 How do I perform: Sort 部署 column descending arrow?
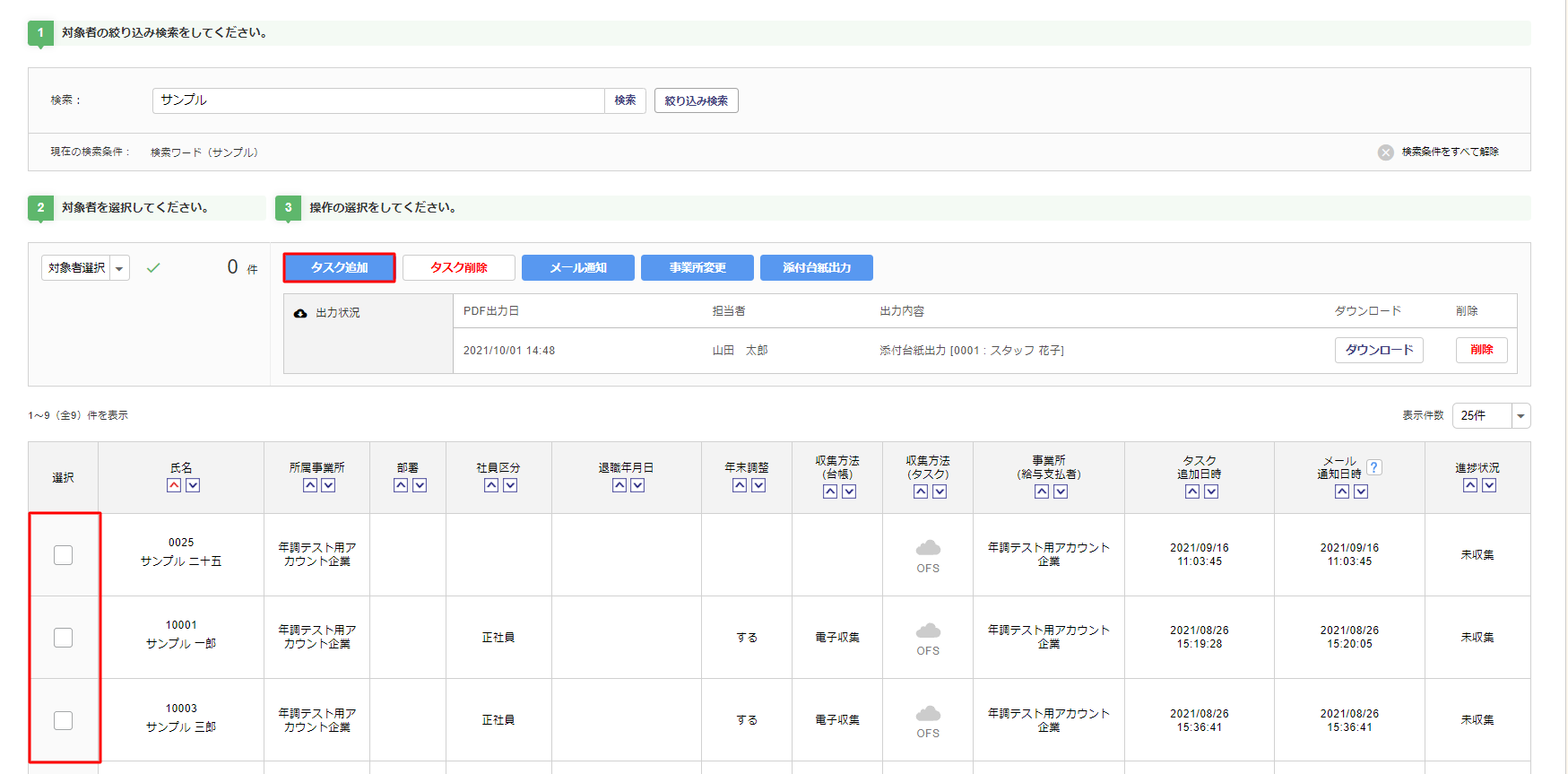pyautogui.click(x=420, y=485)
